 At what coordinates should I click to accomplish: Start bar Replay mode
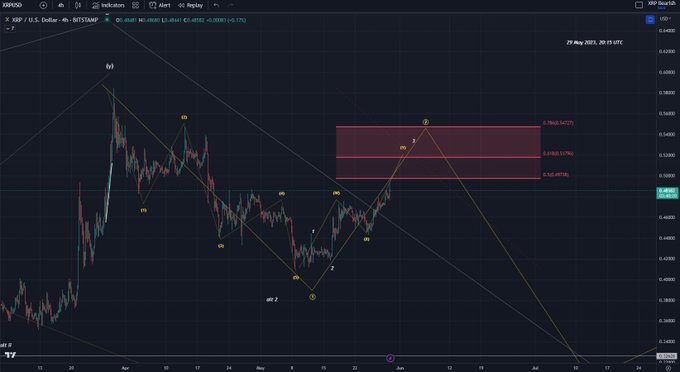pyautogui.click(x=190, y=5)
